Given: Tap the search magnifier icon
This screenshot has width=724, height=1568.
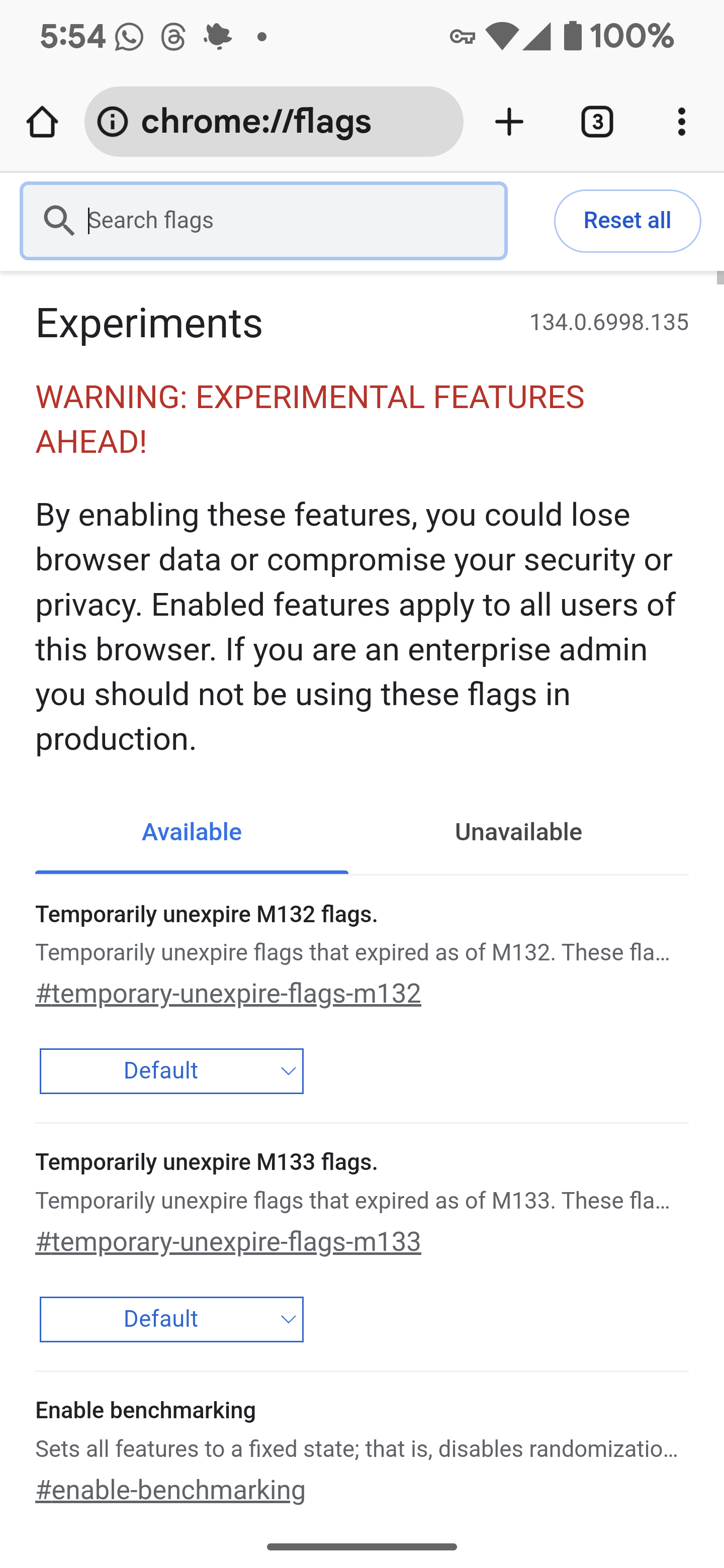Looking at the screenshot, I should coord(59,220).
